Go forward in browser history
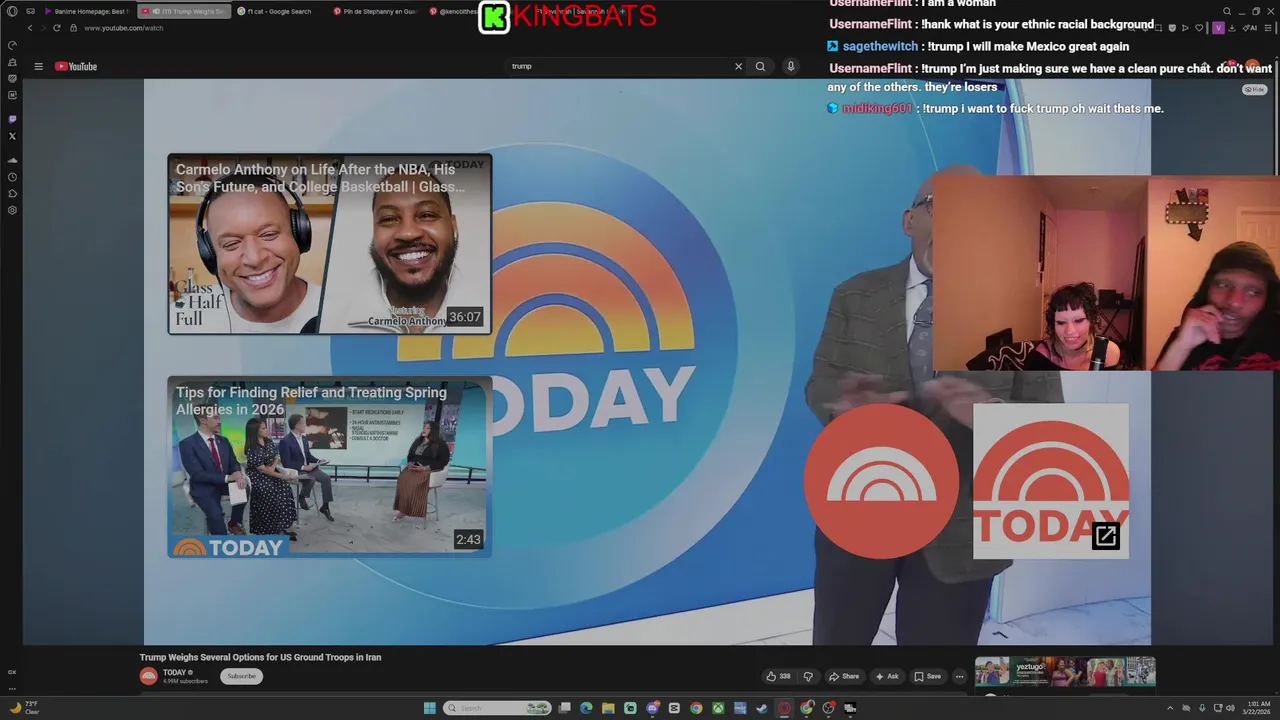This screenshot has height=720, width=1280. point(43,28)
